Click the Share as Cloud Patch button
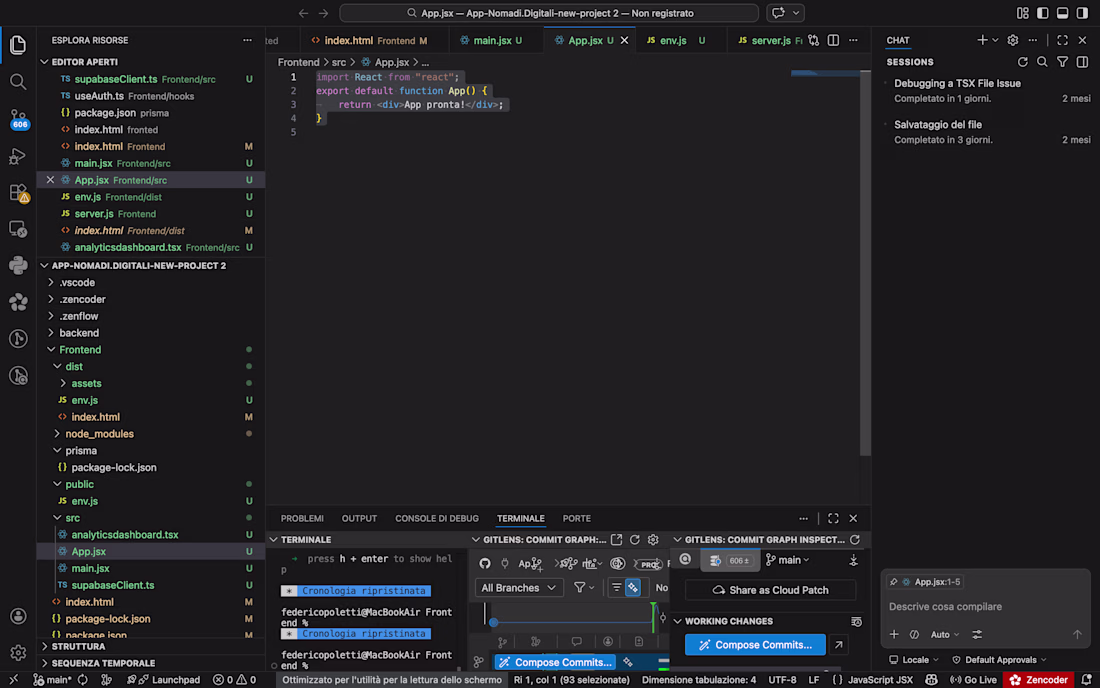Viewport: 1100px width, 688px height. [769, 590]
